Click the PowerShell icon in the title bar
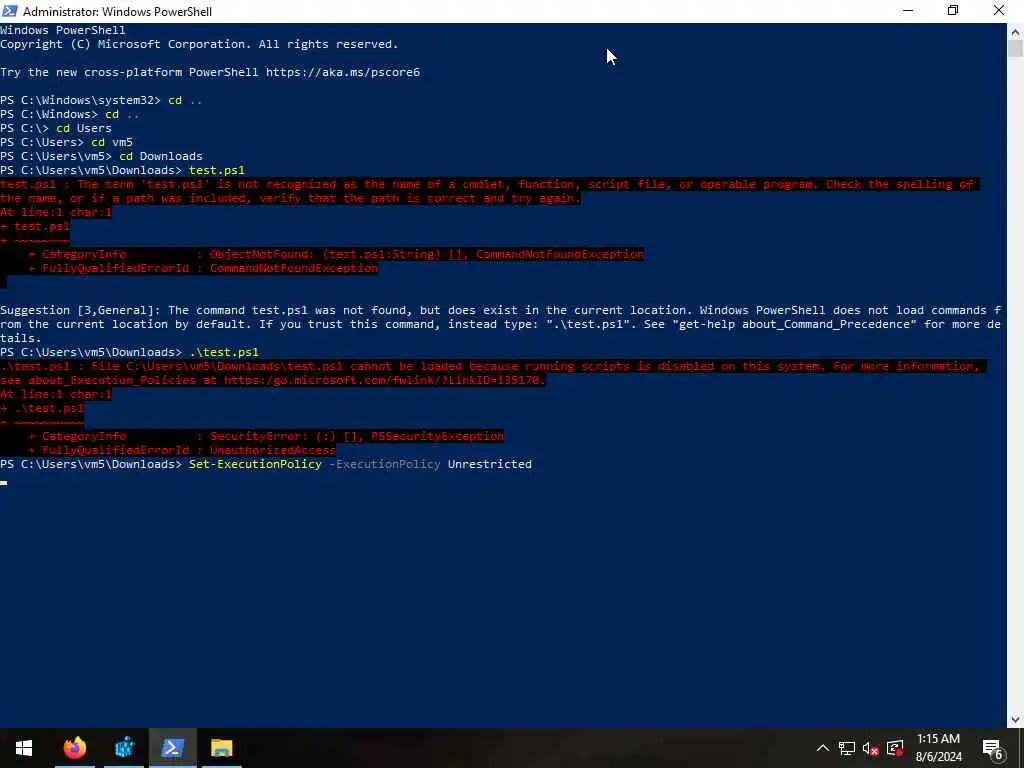The height and width of the screenshot is (768, 1024). 9,10
